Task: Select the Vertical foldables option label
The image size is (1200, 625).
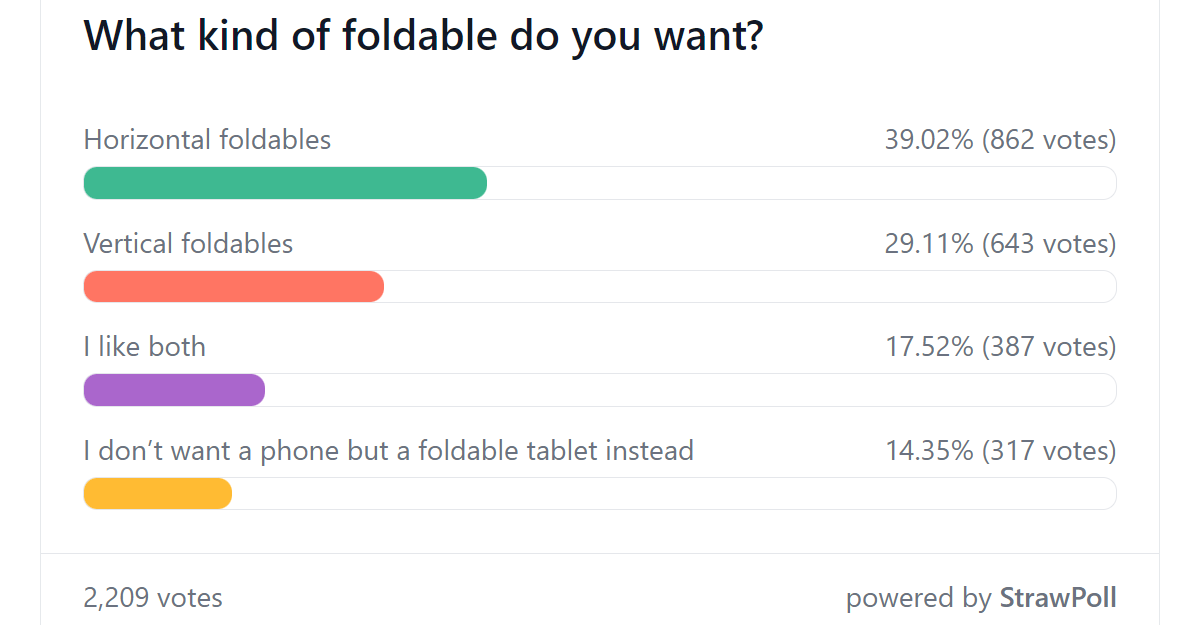Action: pos(188,243)
